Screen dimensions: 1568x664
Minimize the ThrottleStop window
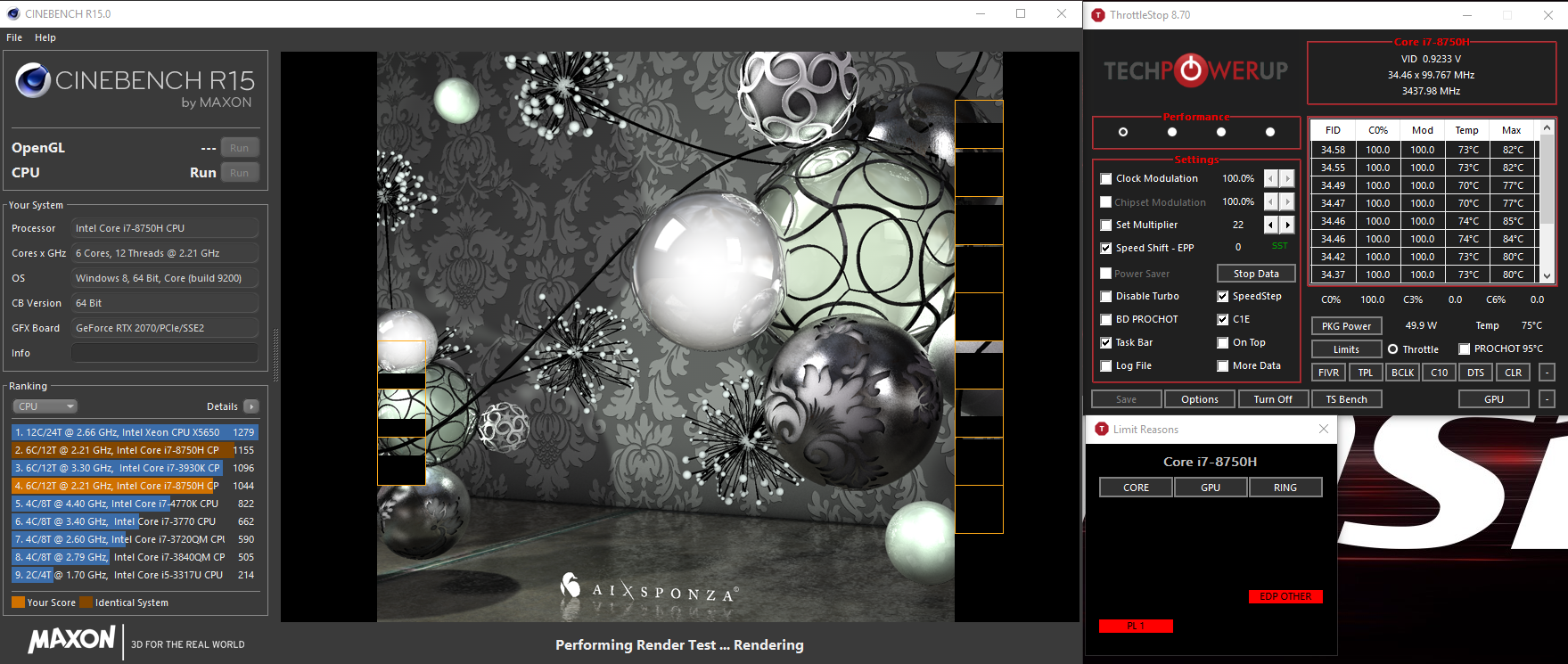[x=1467, y=14]
